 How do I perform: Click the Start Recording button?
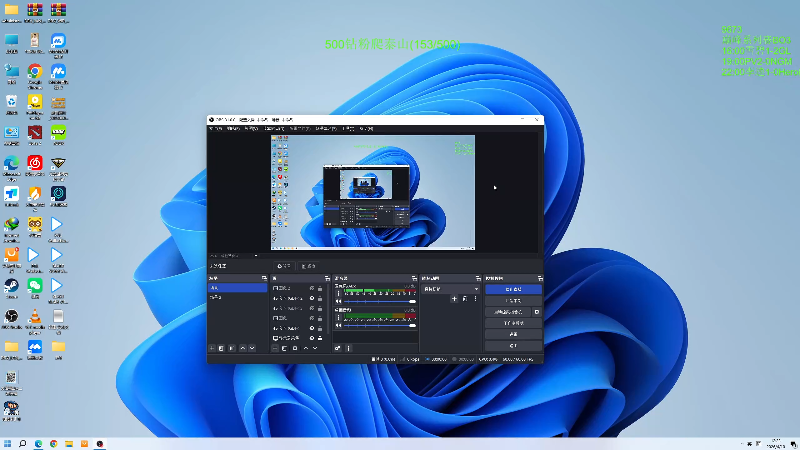pos(513,301)
